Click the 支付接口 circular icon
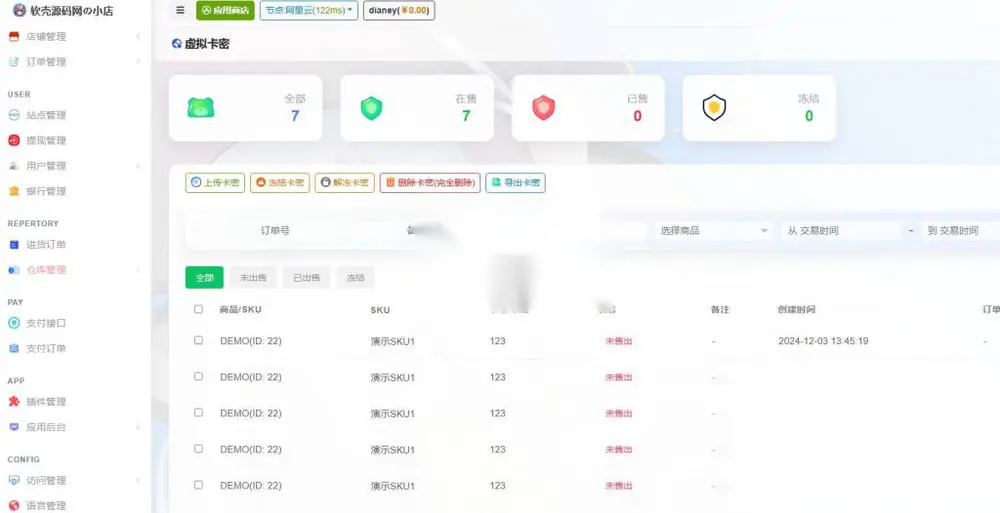The image size is (1000, 513). (14, 323)
